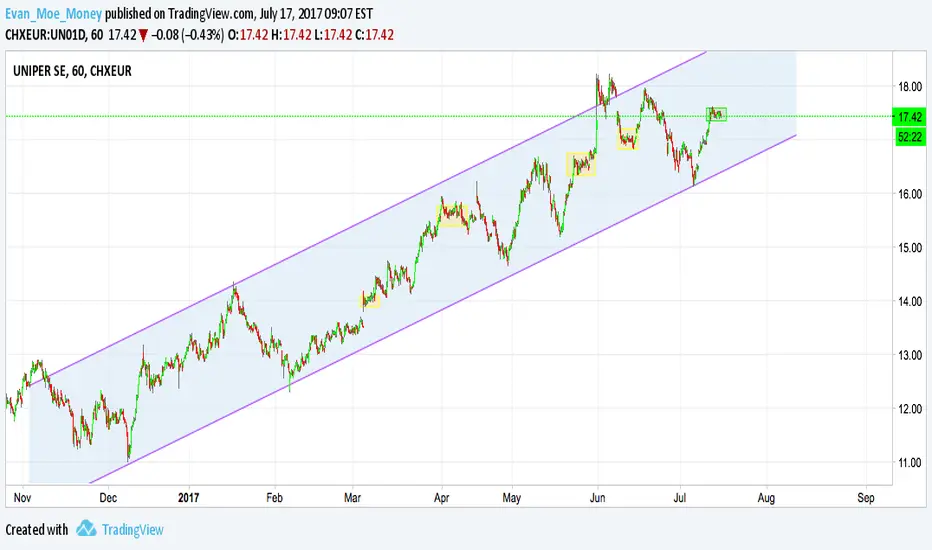This screenshot has width=932, height=550.
Task: Click the Jun label on the time axis
Action: coord(597,498)
